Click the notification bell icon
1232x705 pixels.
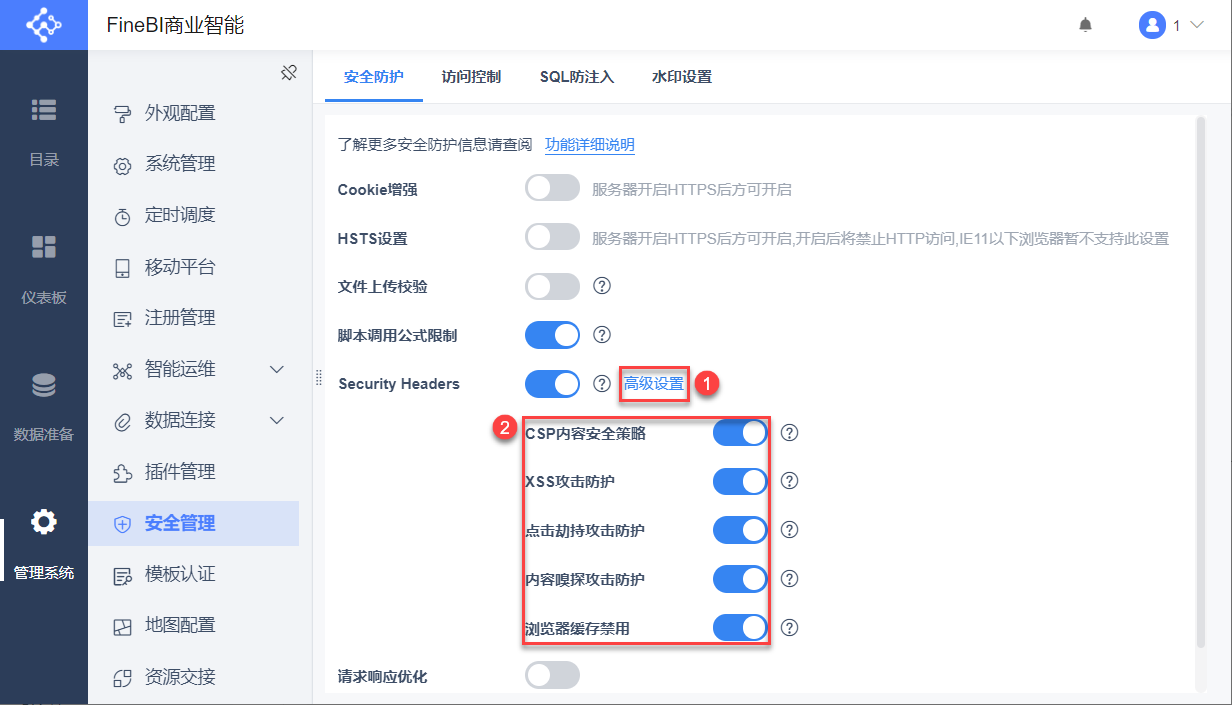1085,25
